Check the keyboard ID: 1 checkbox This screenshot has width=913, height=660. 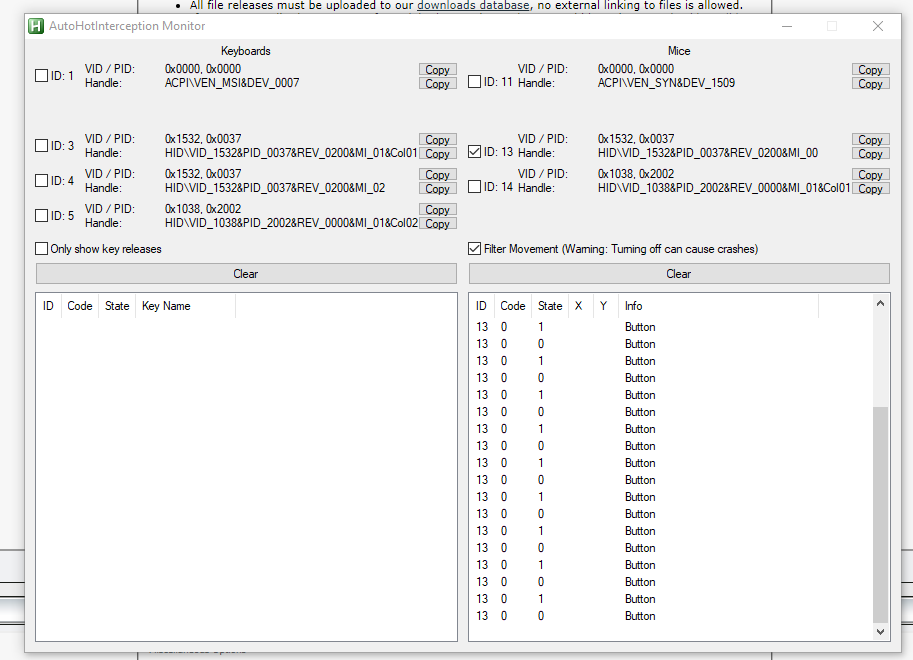[x=41, y=76]
